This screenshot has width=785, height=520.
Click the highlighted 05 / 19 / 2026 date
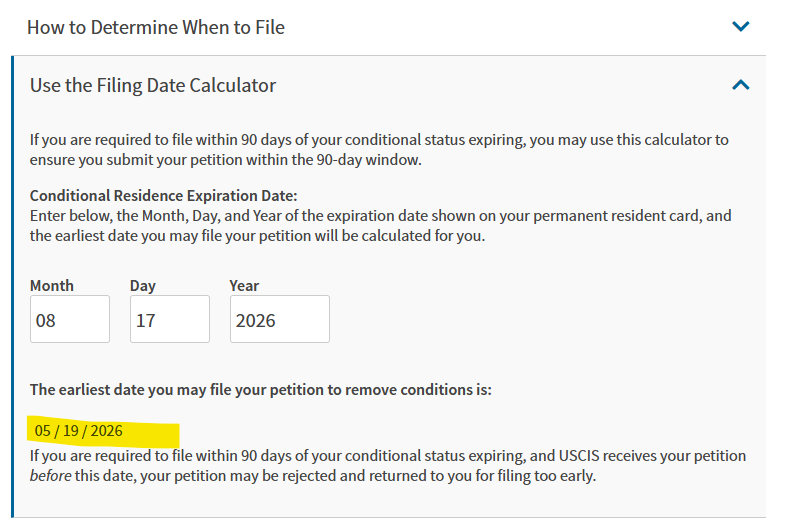[79, 431]
